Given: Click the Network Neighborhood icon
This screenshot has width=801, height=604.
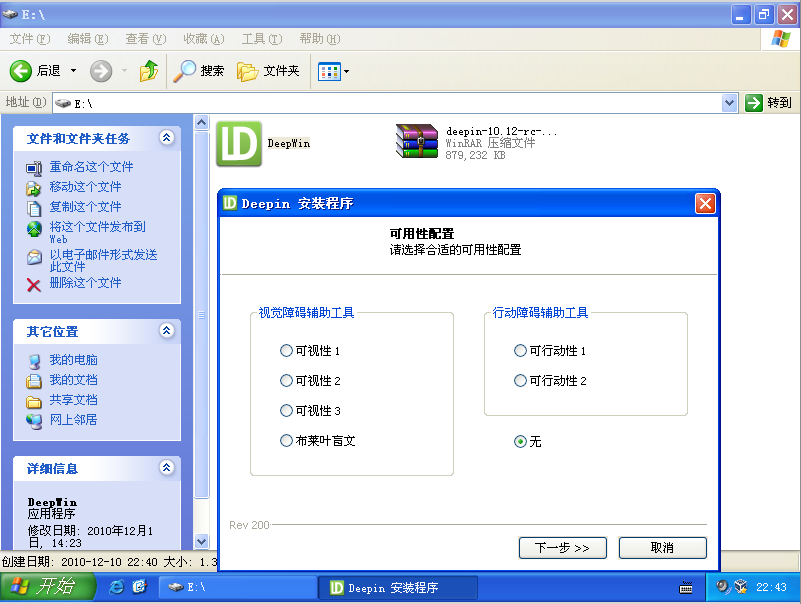Looking at the screenshot, I should [x=34, y=421].
